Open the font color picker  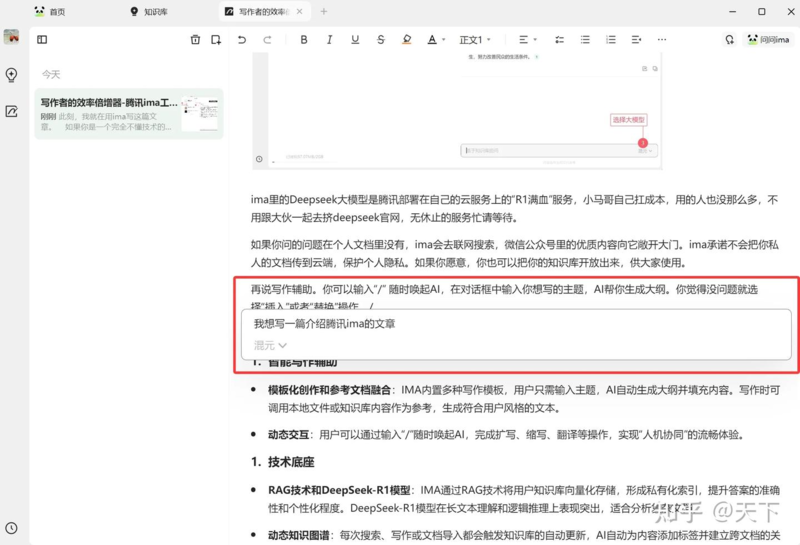point(436,40)
